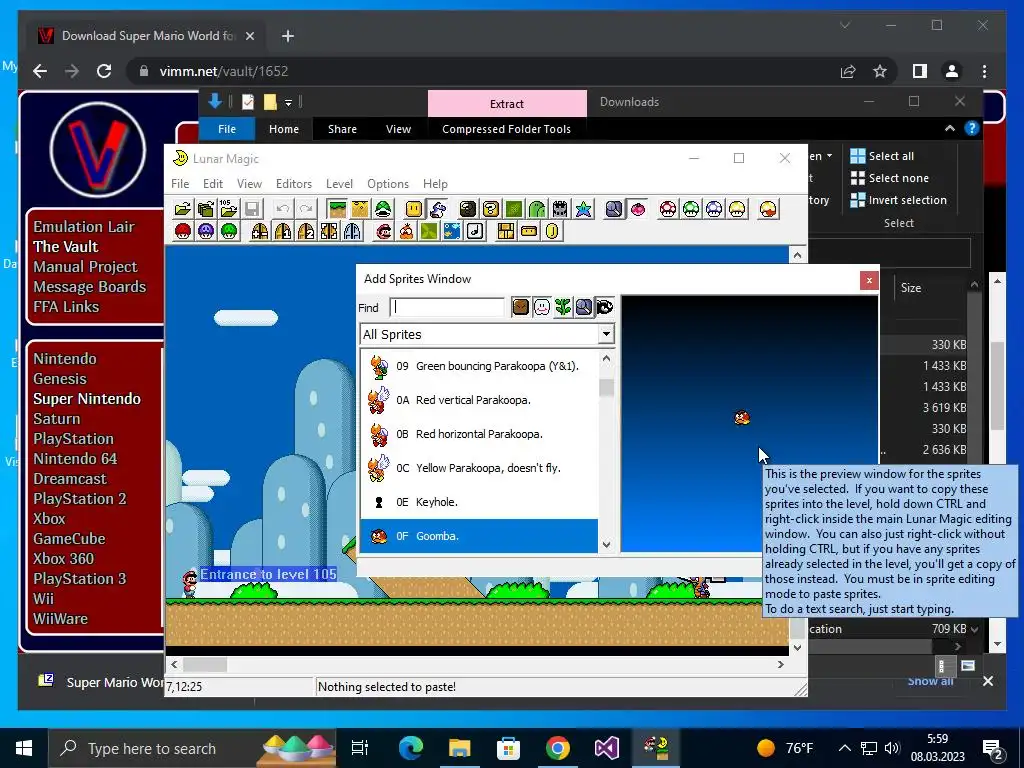Click the sprite list scroll up arrow

[x=607, y=359]
